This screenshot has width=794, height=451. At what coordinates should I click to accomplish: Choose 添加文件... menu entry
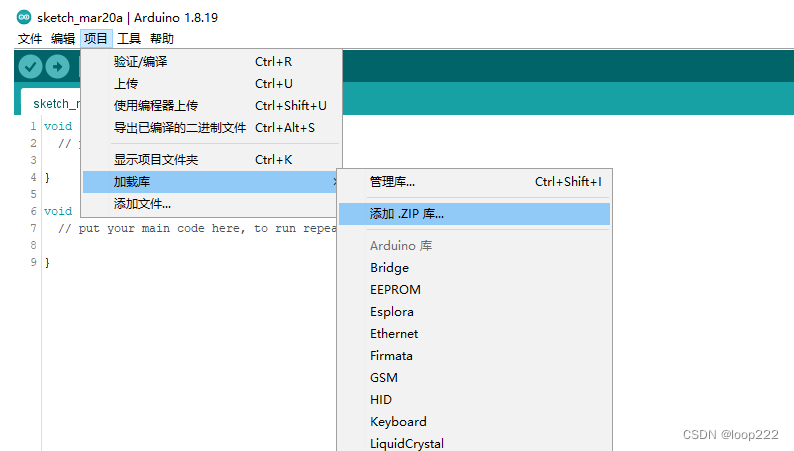211,204
